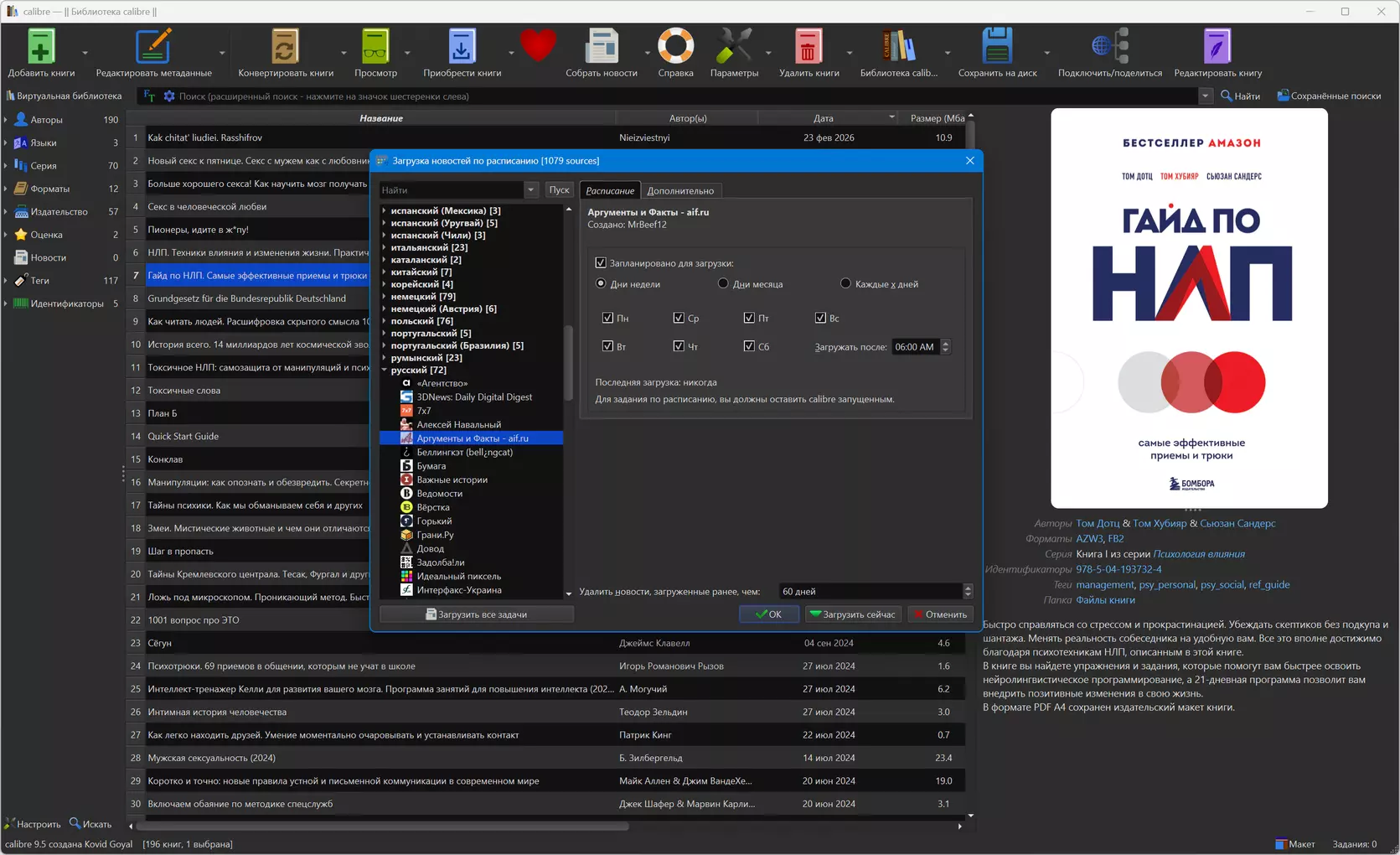Open the book viewer glasses icon
The image size is (1400, 855).
click(x=375, y=47)
